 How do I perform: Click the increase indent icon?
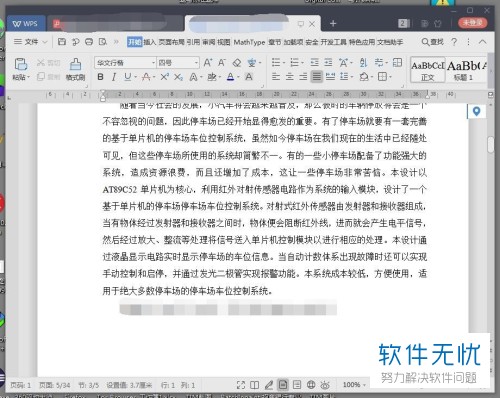(x=328, y=62)
